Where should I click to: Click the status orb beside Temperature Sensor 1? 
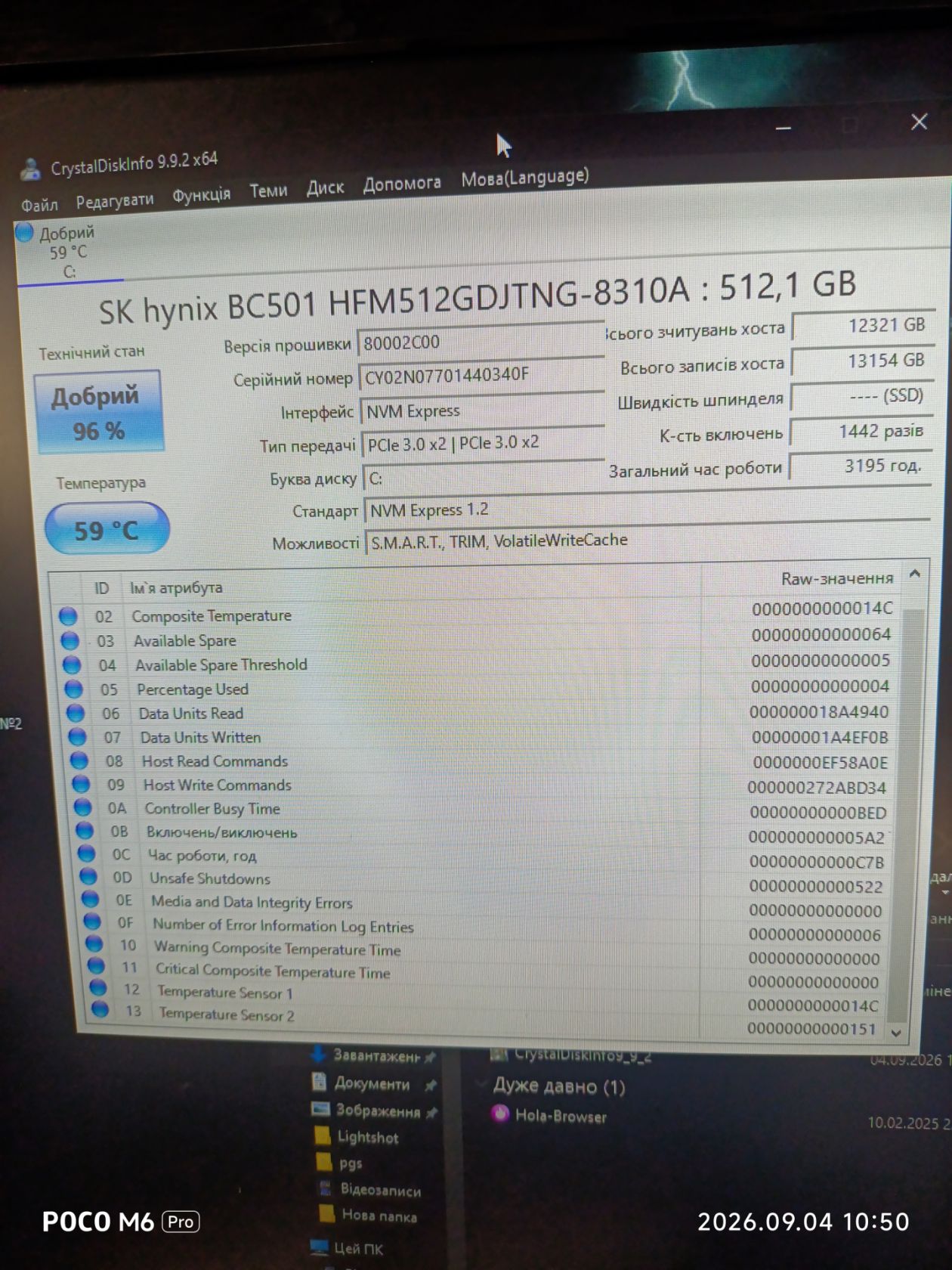(98, 988)
